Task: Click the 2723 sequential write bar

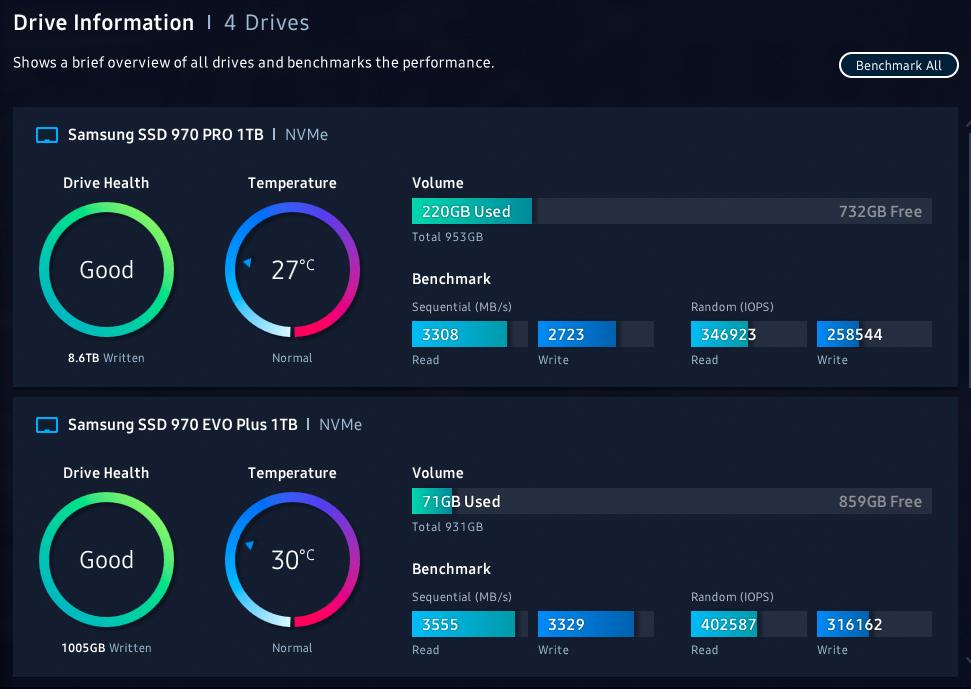Action: [596, 334]
